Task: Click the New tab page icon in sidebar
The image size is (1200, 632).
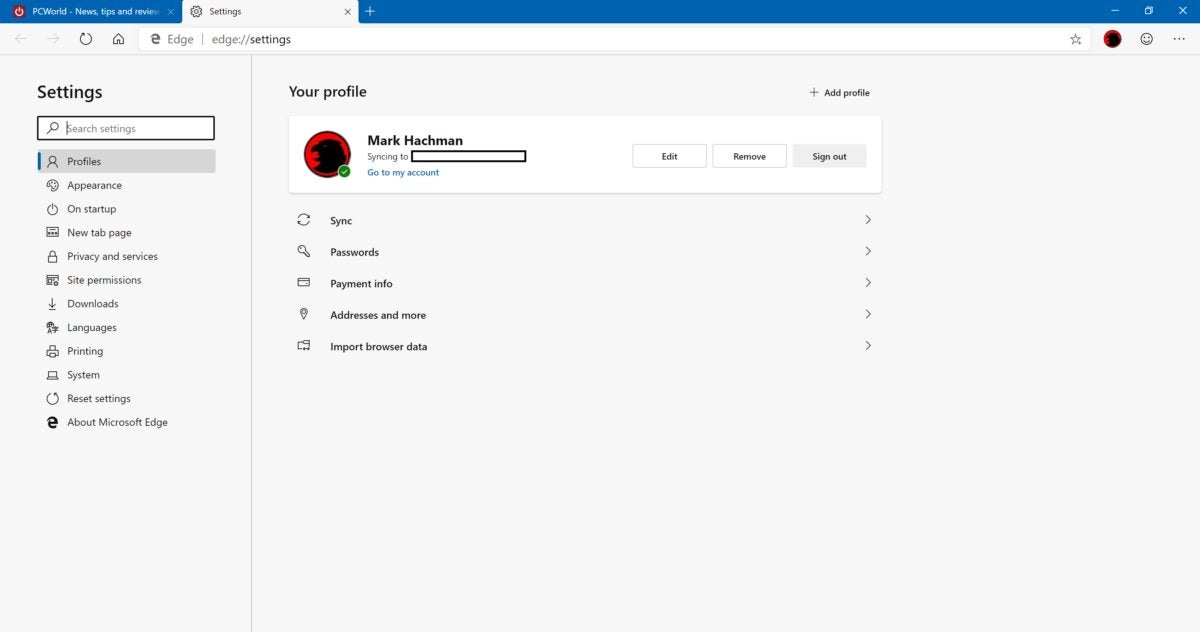Action: pyautogui.click(x=53, y=233)
